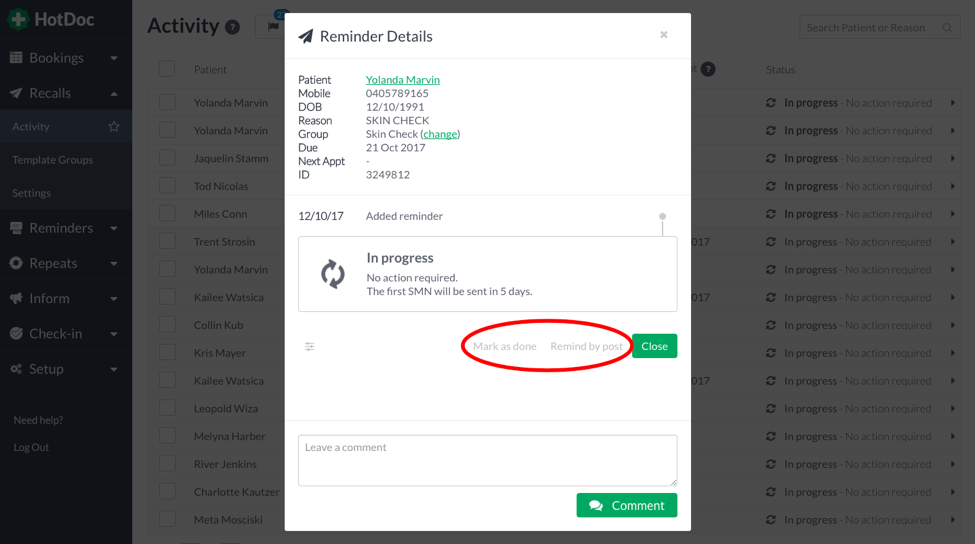The width and height of the screenshot is (975, 544).
Task: Click the HotDoc logo icon
Action: (x=18, y=19)
